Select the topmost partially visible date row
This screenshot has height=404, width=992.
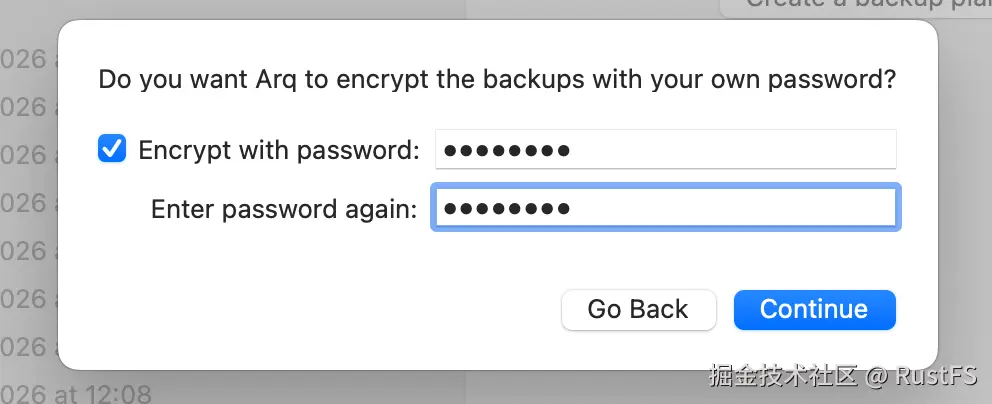25,59
